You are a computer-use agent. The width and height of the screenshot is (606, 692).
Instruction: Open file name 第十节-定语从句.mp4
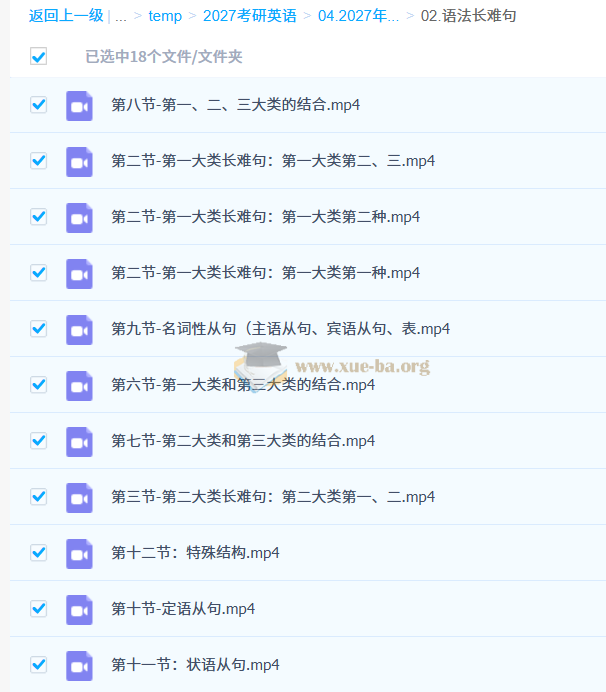point(183,609)
